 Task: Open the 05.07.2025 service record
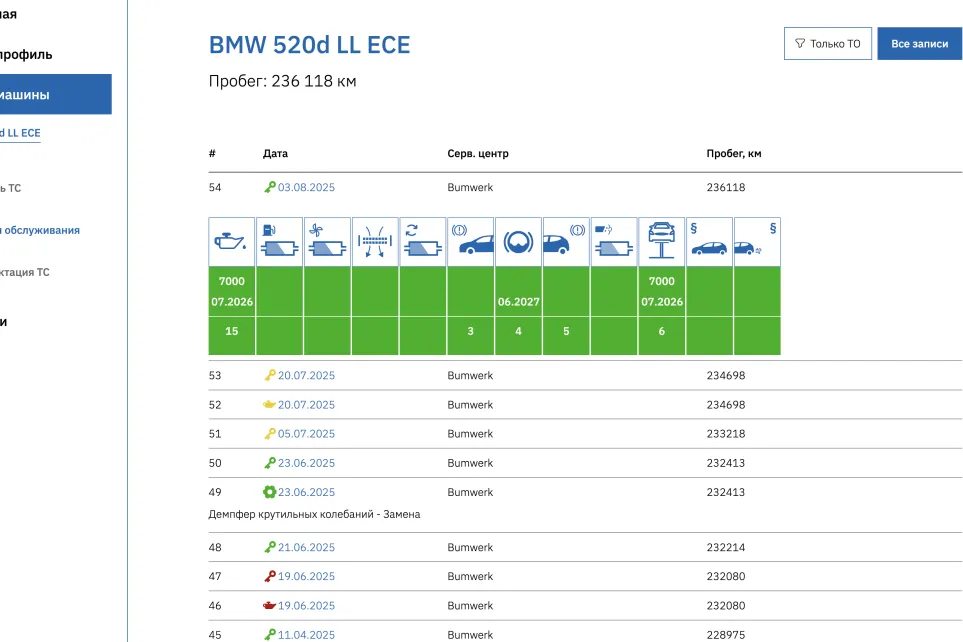(x=306, y=434)
